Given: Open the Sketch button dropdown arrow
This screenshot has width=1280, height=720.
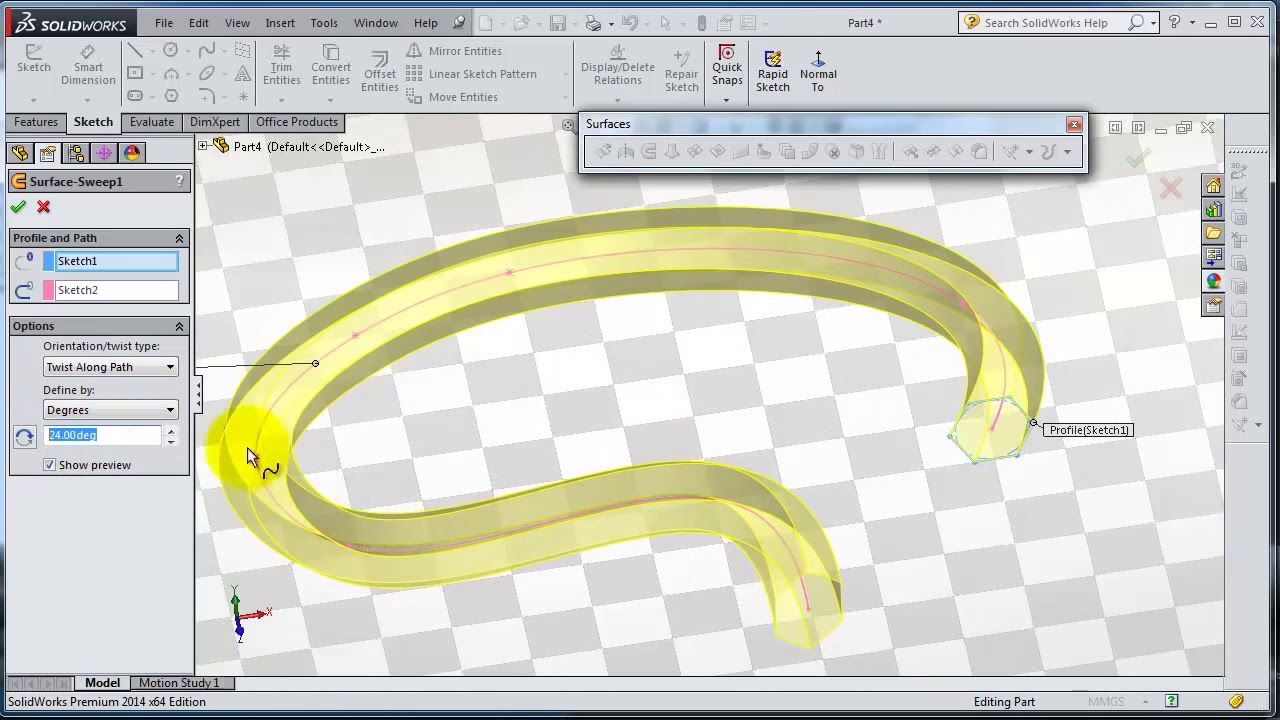Looking at the screenshot, I should pyautogui.click(x=33, y=99).
